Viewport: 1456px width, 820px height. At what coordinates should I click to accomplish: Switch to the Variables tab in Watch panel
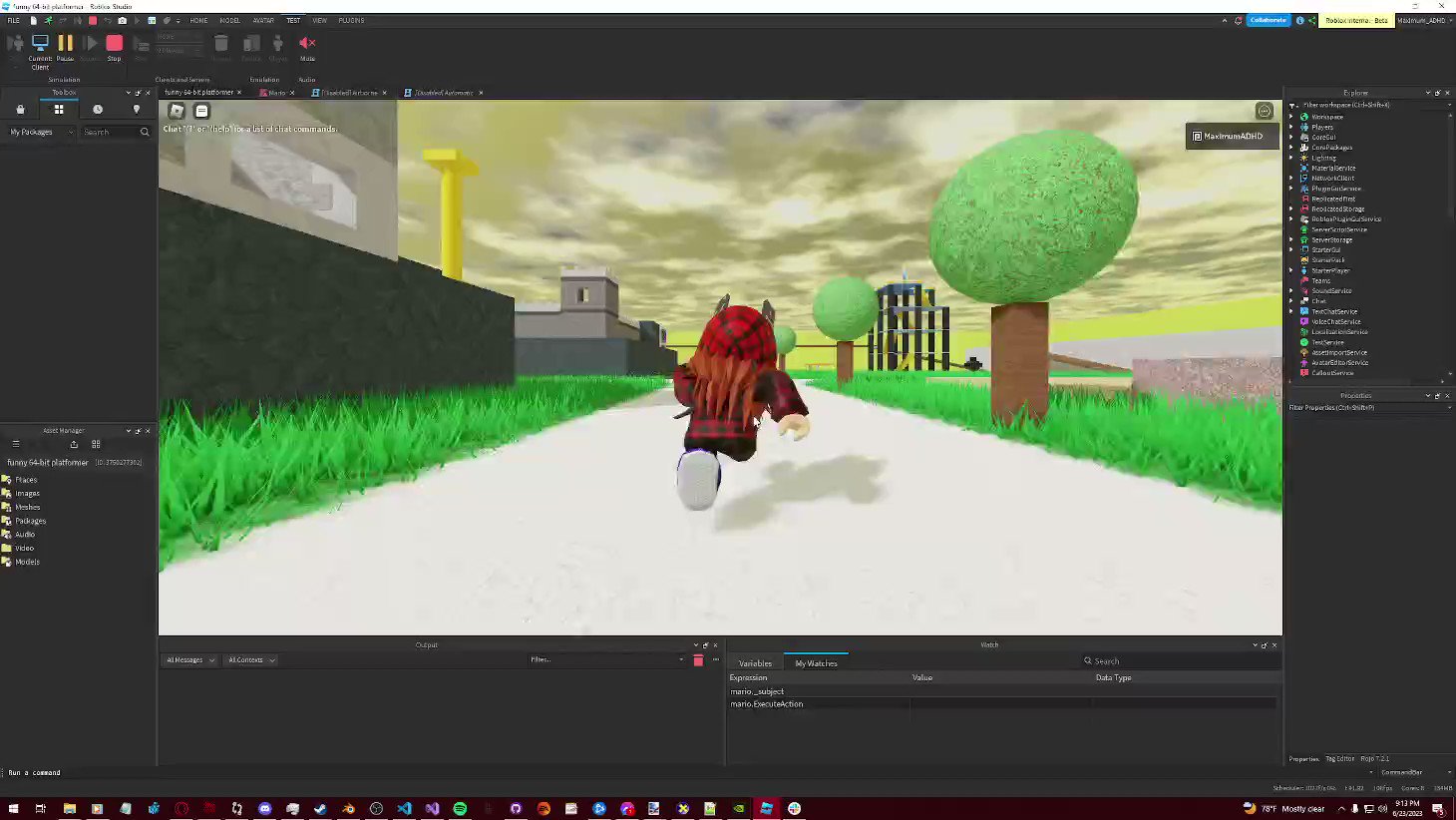coord(755,663)
